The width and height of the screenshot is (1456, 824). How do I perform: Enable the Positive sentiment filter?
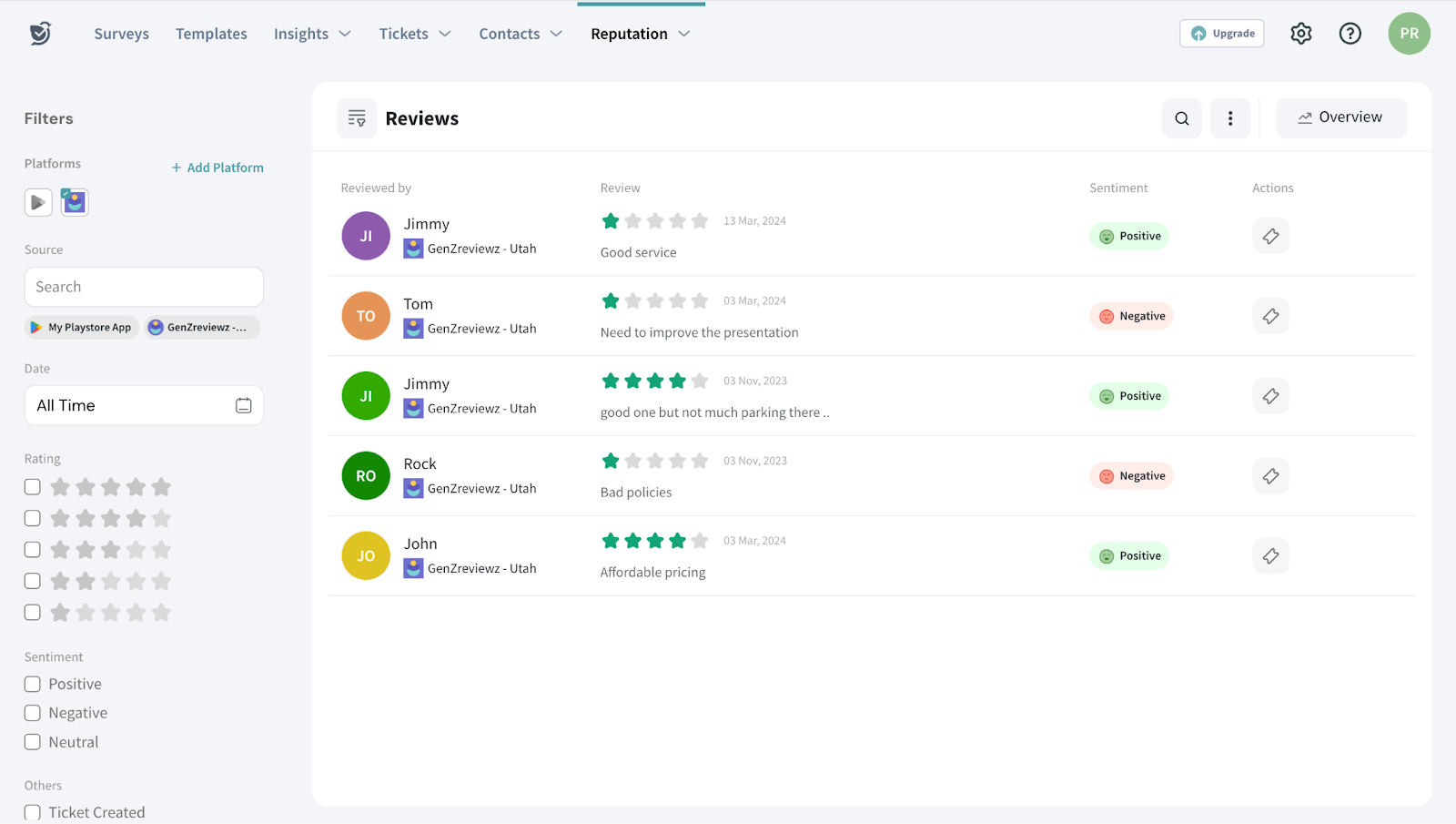pos(33,684)
